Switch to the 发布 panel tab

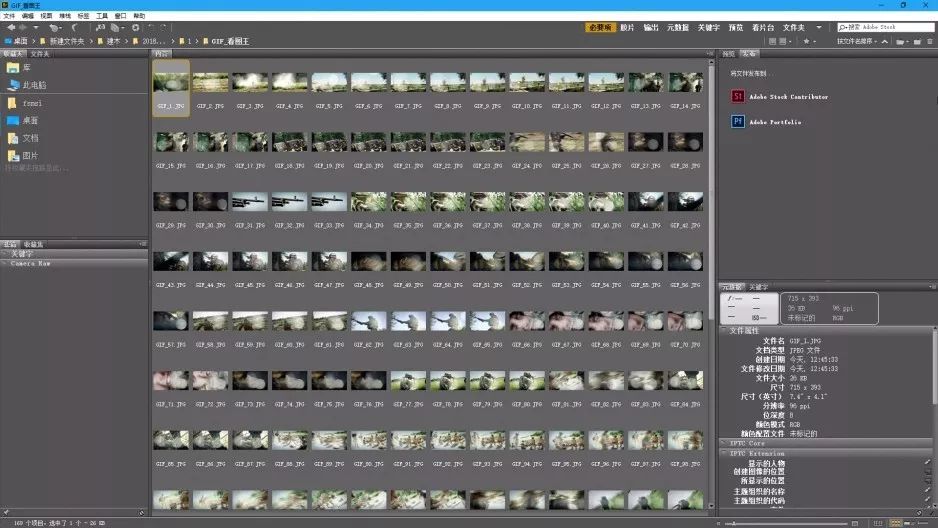pos(749,54)
